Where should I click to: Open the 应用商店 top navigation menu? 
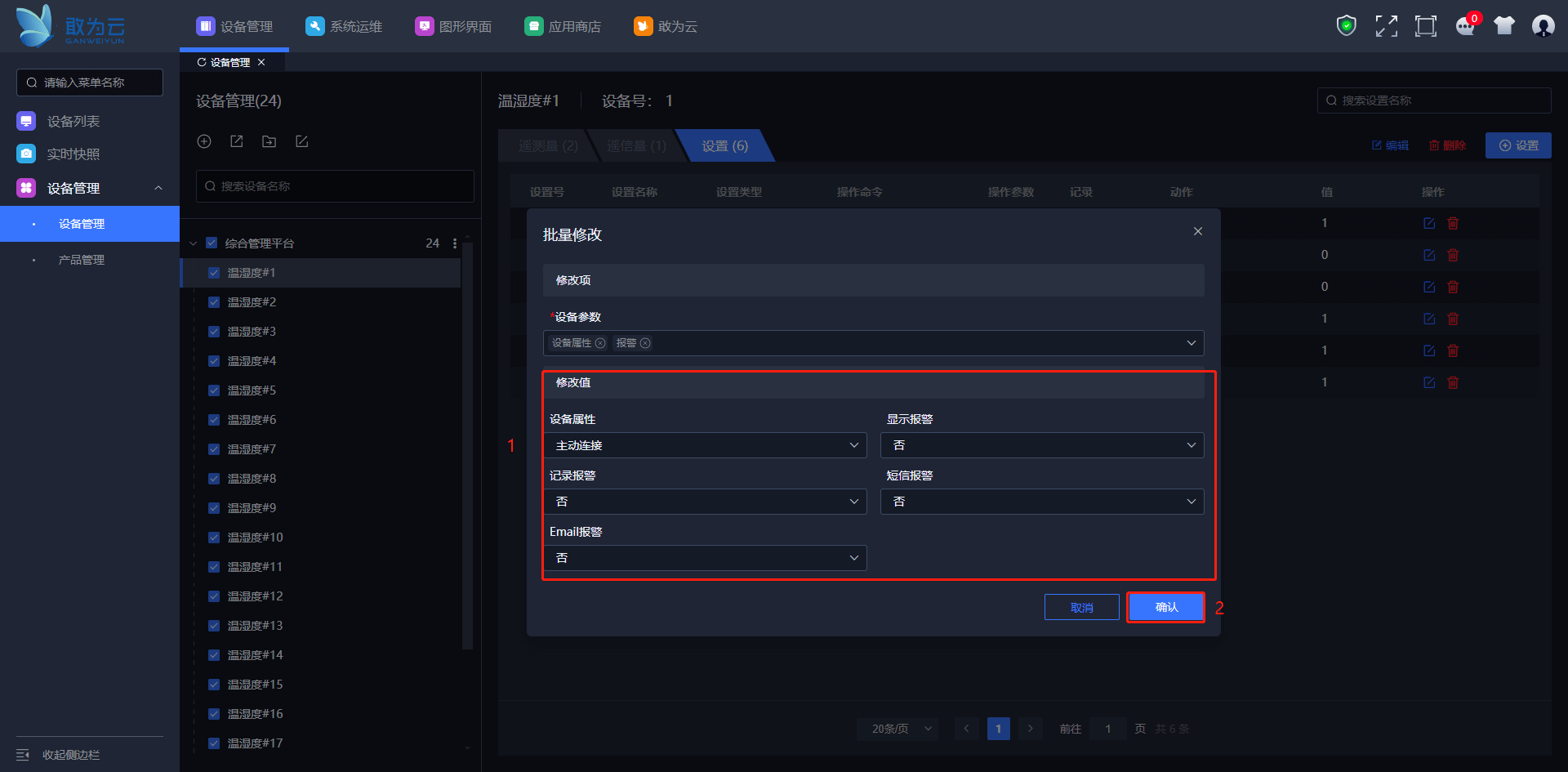tap(563, 26)
